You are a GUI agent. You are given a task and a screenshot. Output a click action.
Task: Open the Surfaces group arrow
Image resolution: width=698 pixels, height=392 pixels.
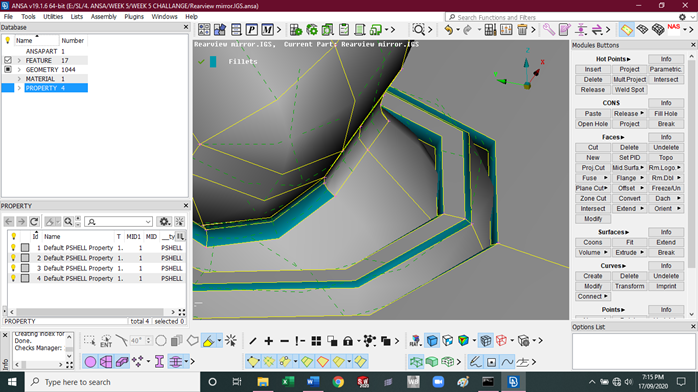click(x=627, y=232)
